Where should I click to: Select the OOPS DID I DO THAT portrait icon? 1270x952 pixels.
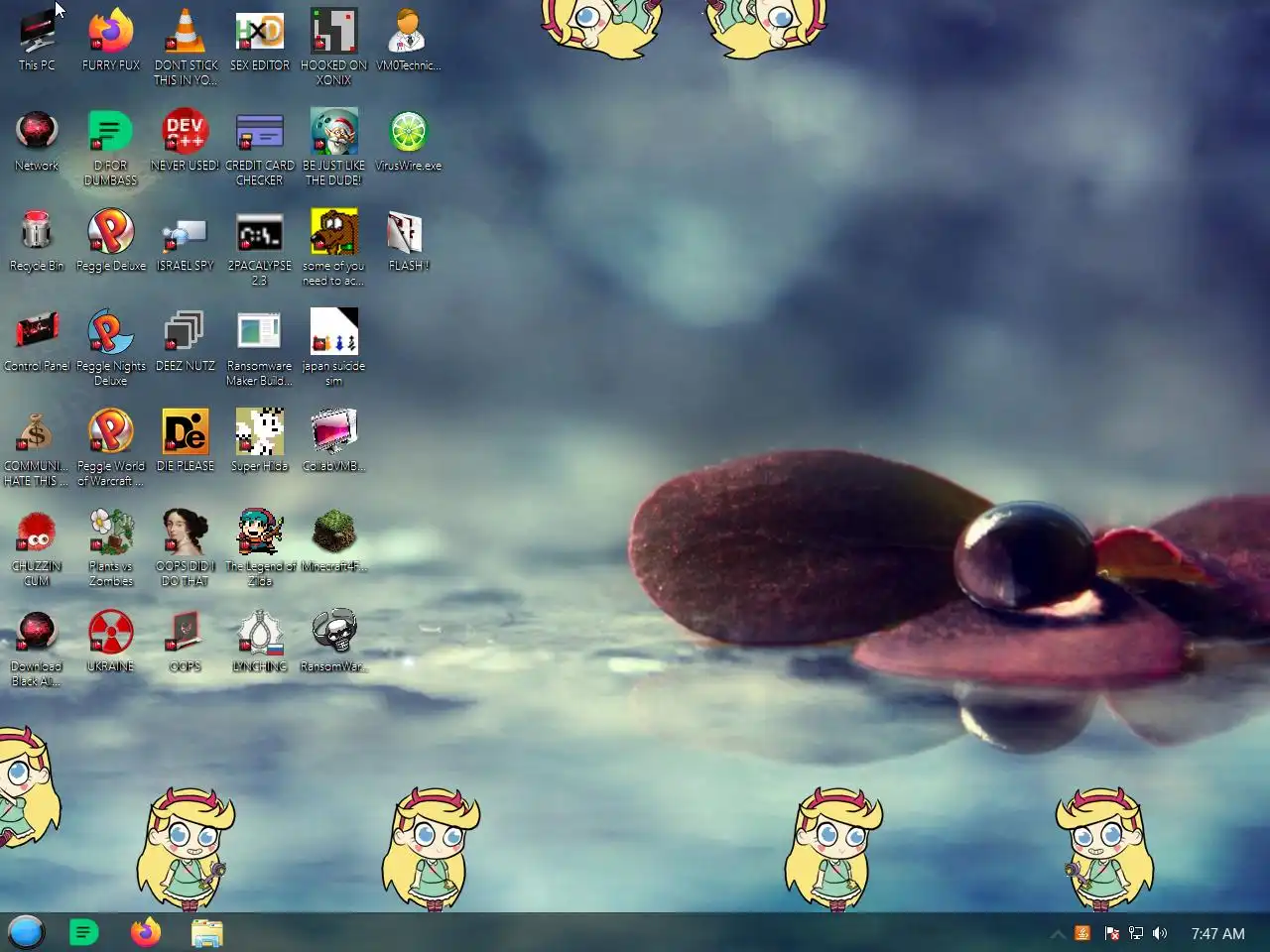[186, 547]
